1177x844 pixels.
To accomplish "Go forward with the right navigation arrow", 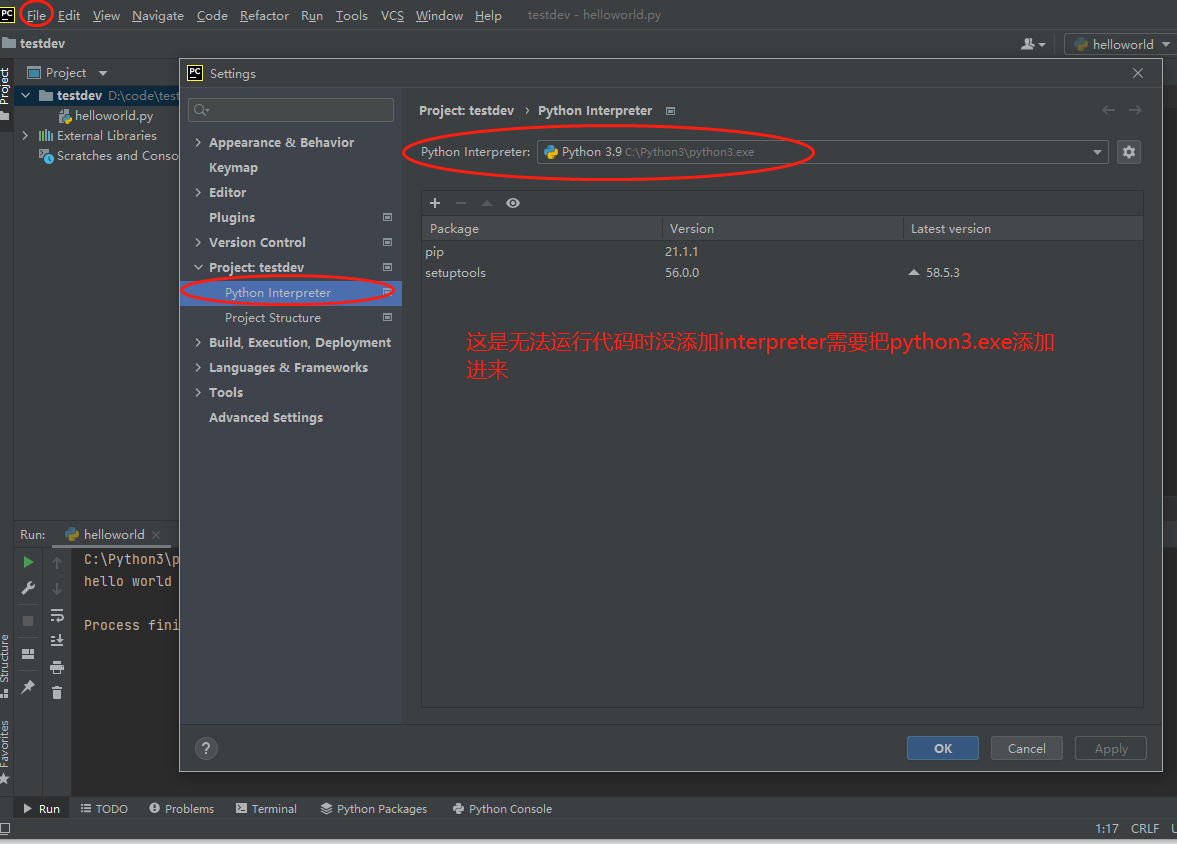I will [x=1135, y=110].
